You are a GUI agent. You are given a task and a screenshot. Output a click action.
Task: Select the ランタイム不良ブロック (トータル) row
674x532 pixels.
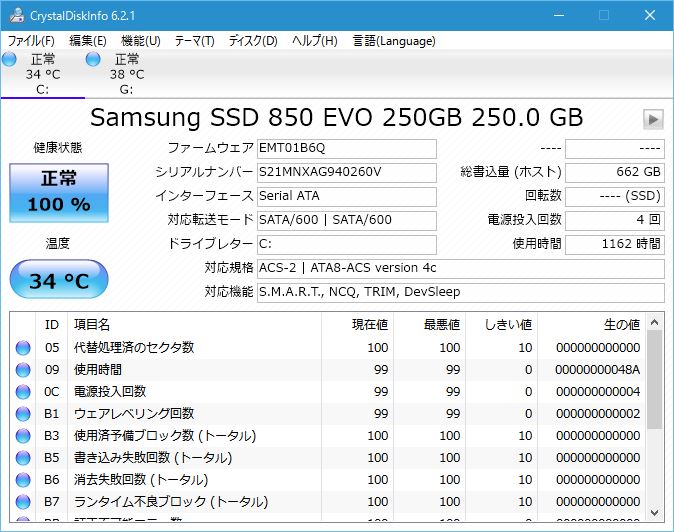tap(327, 501)
